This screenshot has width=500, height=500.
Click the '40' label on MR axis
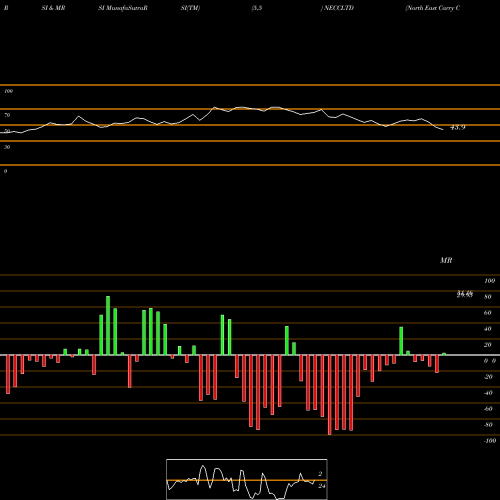488,329
